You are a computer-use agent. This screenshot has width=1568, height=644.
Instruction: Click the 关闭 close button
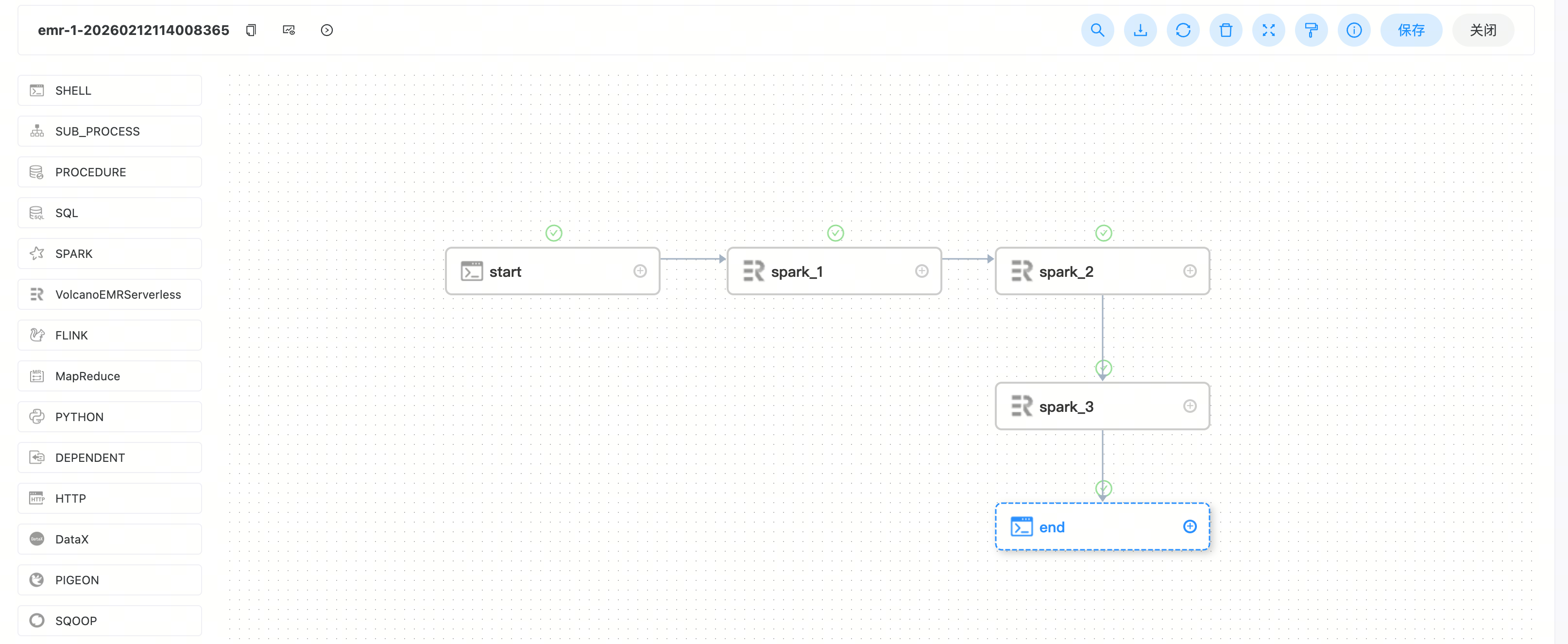(1483, 30)
